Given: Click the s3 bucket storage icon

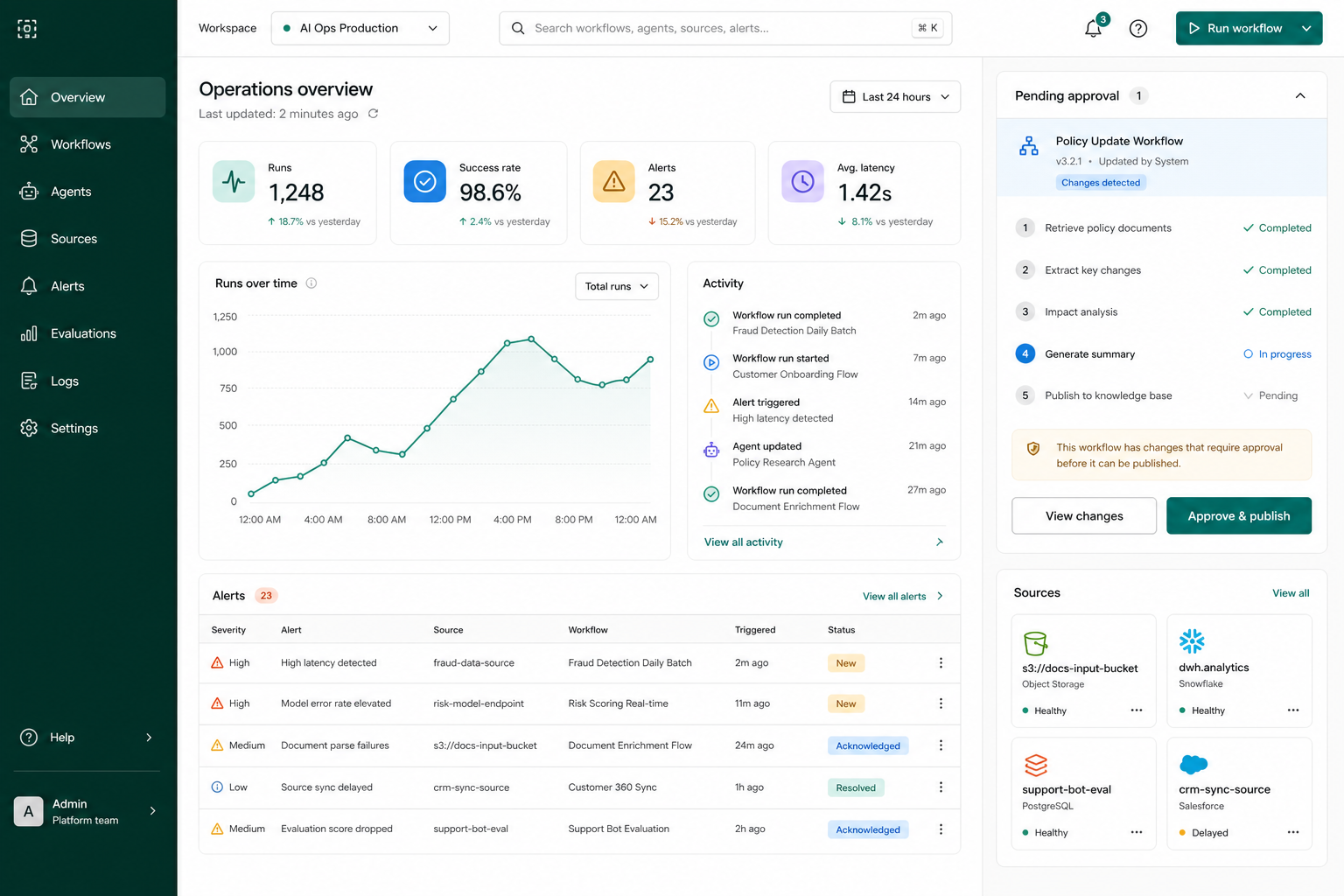Looking at the screenshot, I should tap(1036, 643).
